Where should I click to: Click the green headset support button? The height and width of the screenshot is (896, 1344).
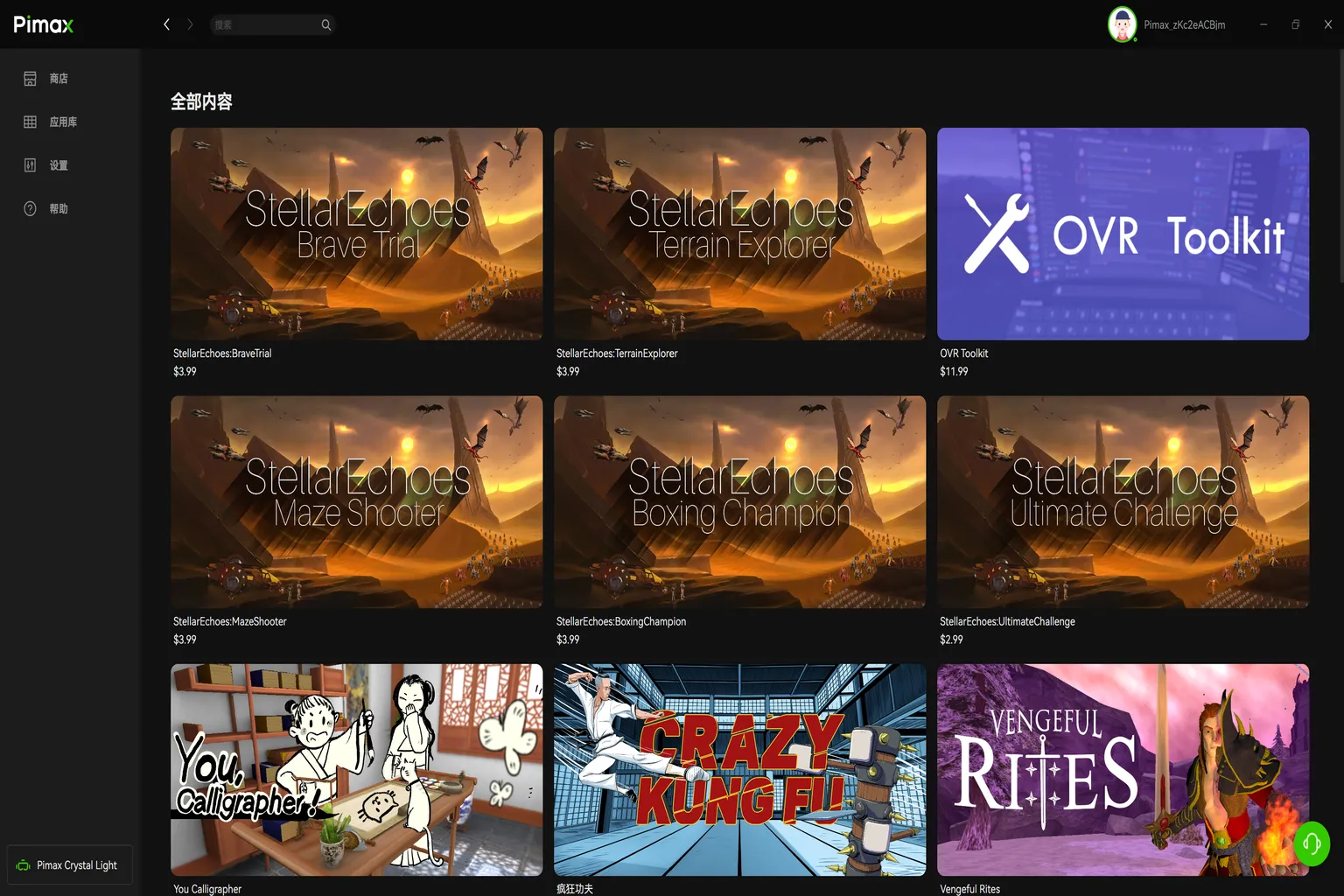(1312, 843)
